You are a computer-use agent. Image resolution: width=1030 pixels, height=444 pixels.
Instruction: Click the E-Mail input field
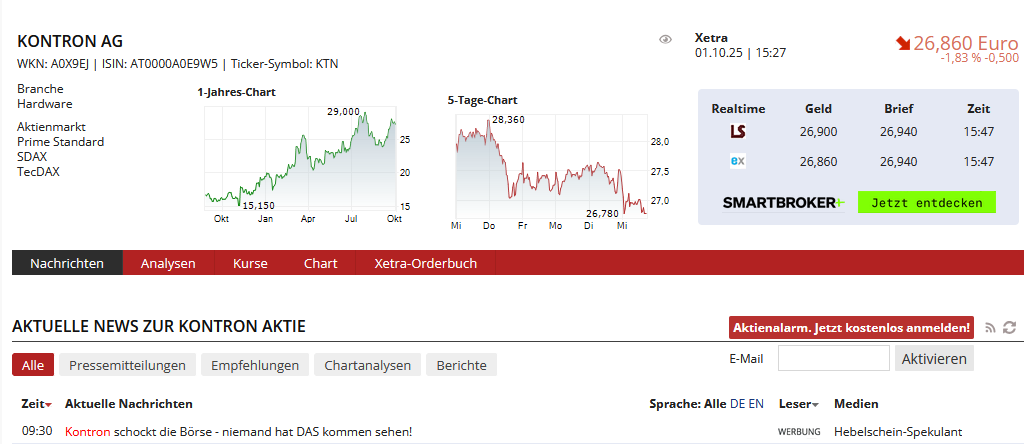pos(833,358)
